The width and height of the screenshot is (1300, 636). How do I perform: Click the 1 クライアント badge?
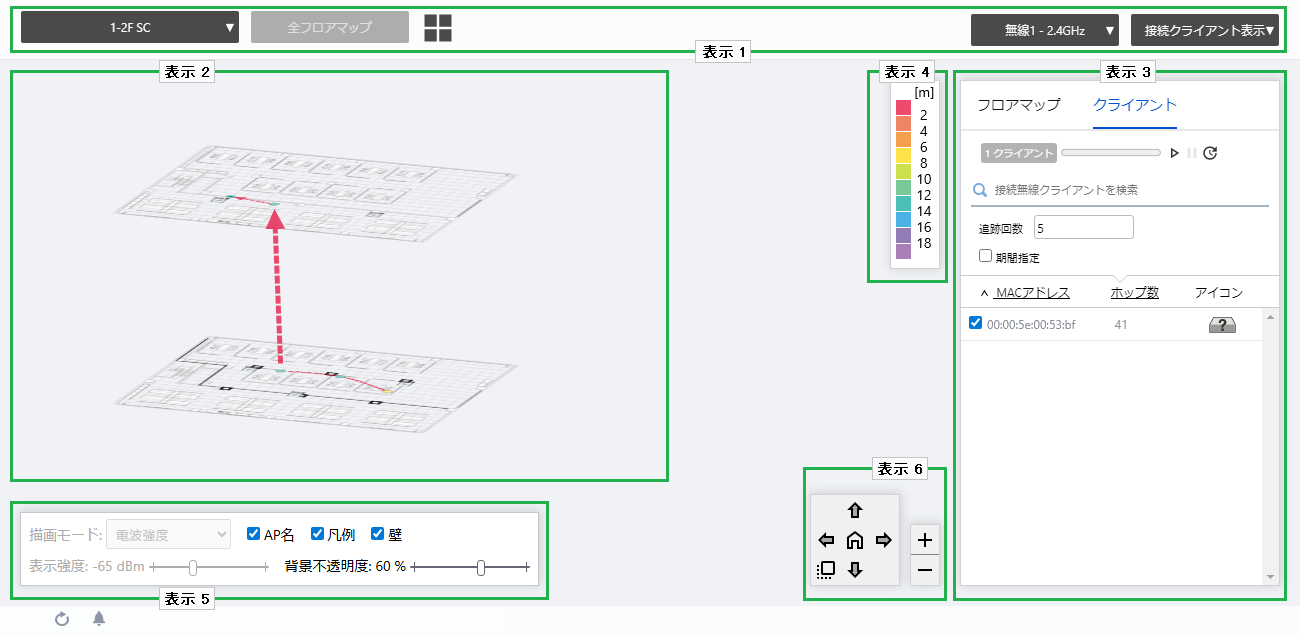tap(1019, 153)
